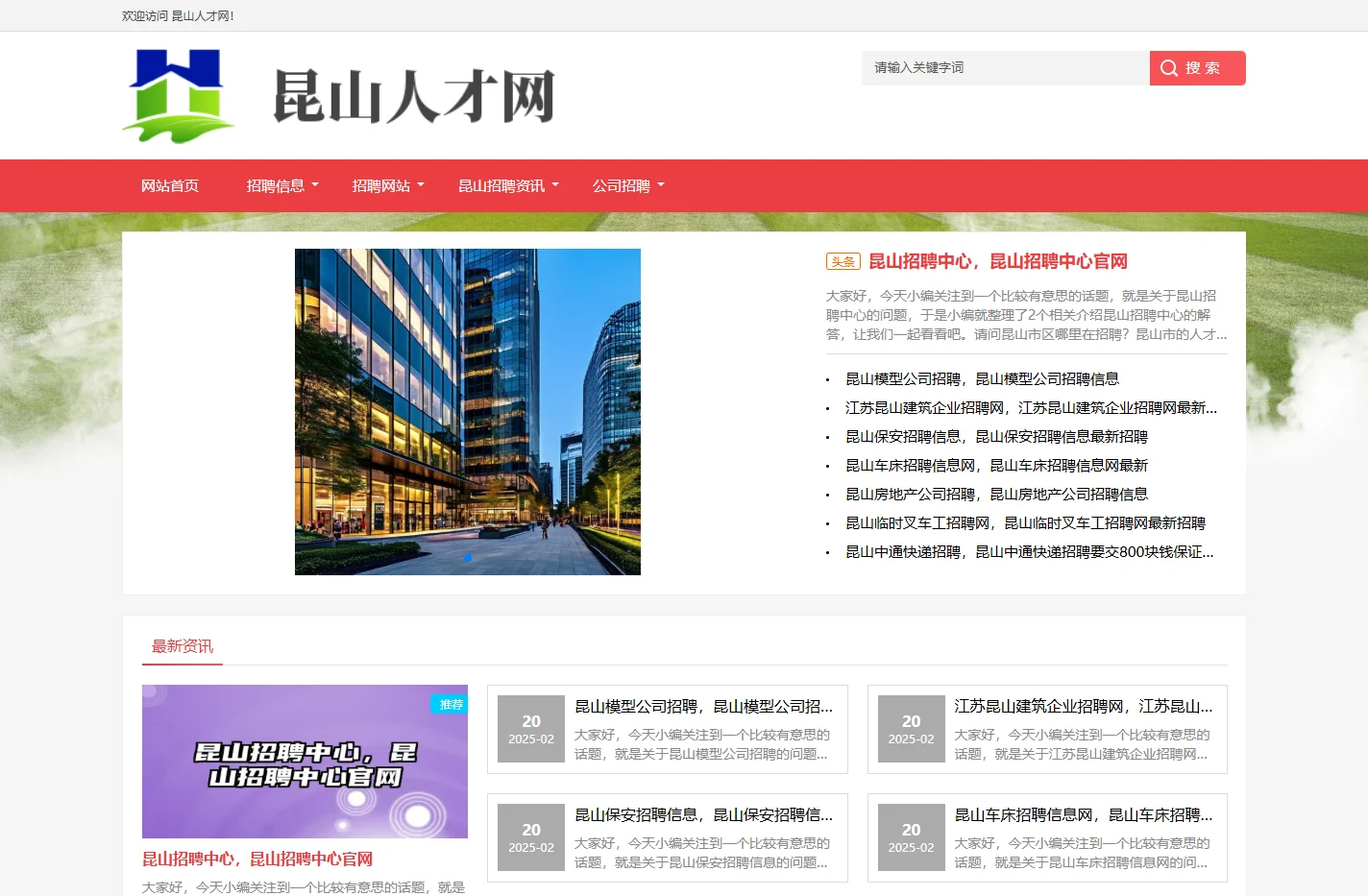The image size is (1368, 896).
Task: Expand the 公司招聘 dropdown caret
Action: click(661, 185)
